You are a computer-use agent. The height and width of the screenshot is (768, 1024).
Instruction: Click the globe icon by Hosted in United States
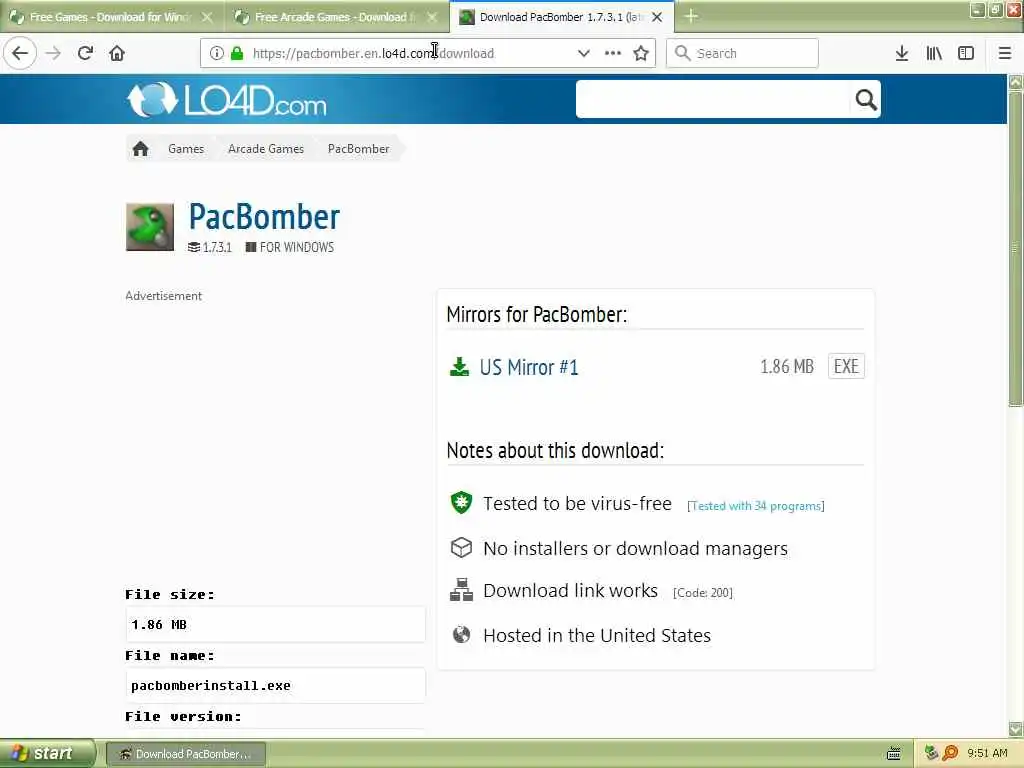click(x=462, y=635)
